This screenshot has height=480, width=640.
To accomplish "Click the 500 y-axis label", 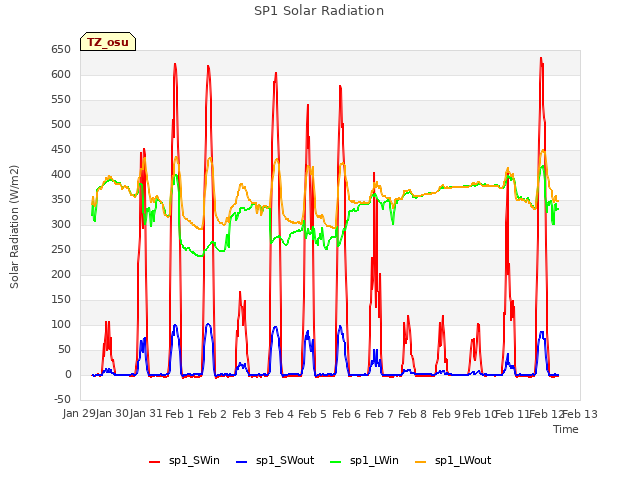I will click(x=61, y=124).
